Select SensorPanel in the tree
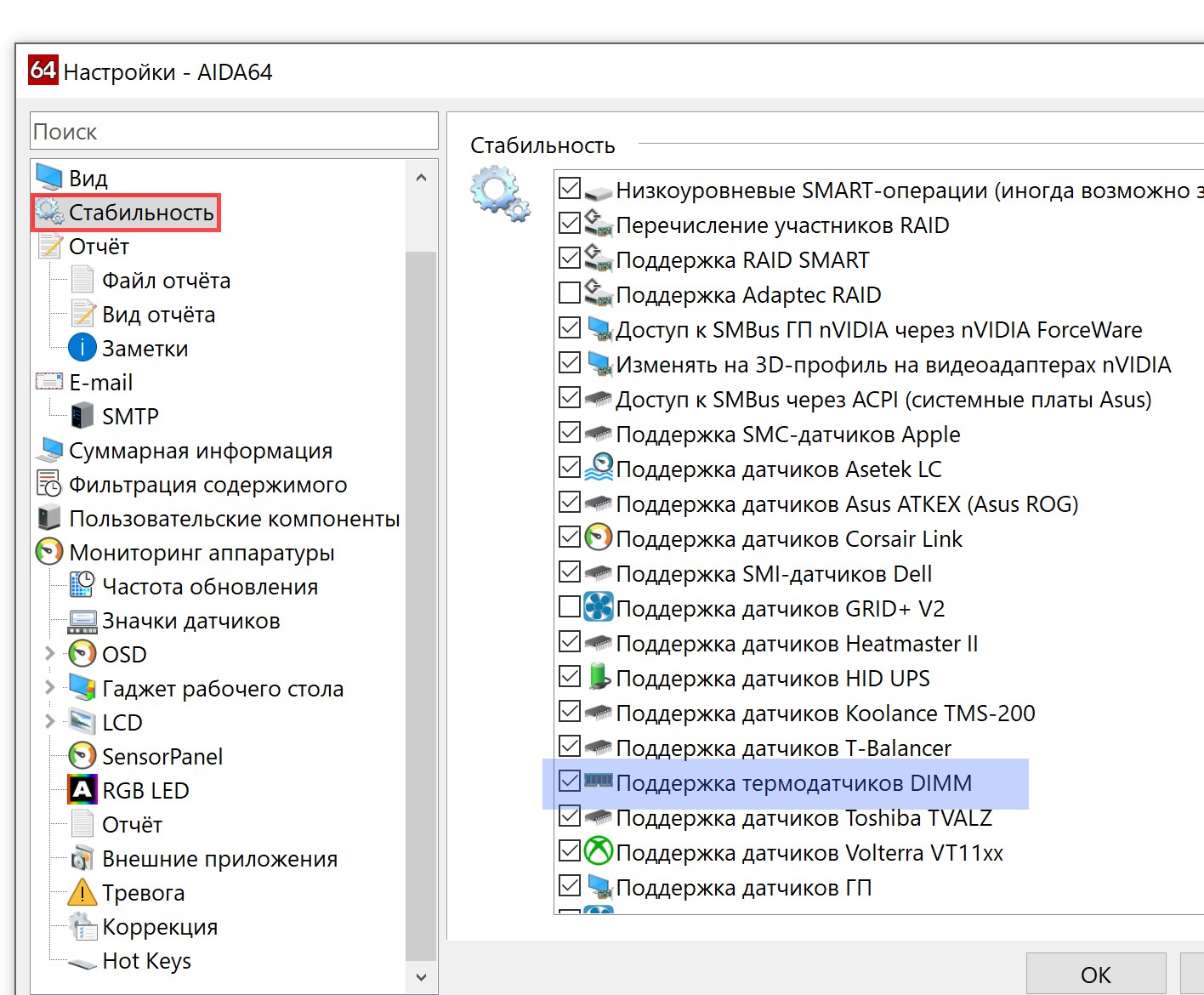Screen dimensions: 1204x995 pos(162,757)
